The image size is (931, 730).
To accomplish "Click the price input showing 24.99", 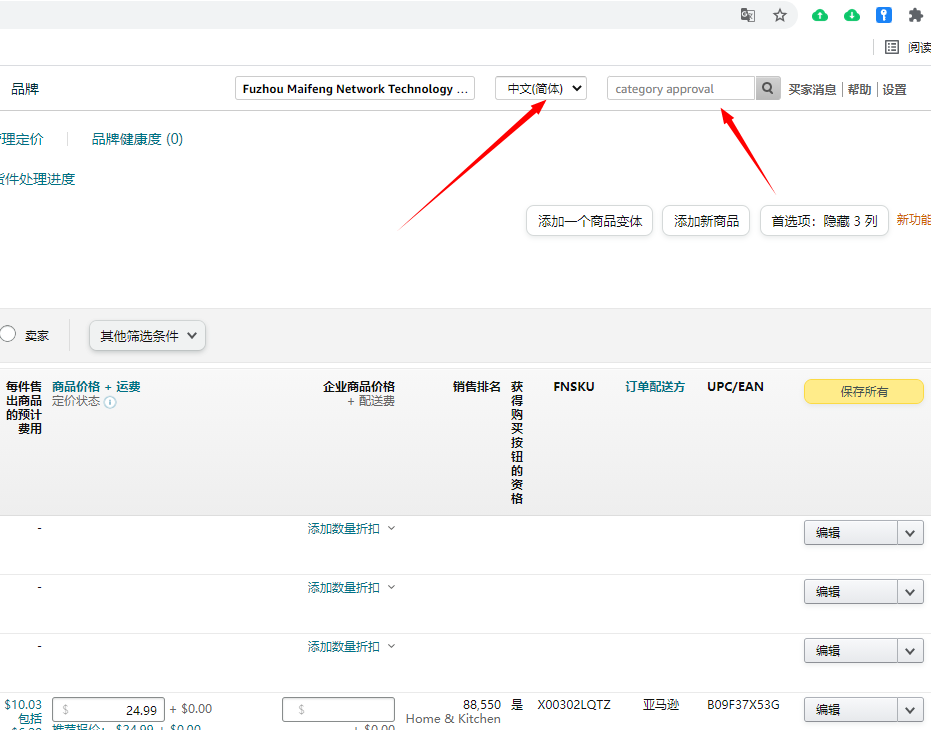I will 108,709.
